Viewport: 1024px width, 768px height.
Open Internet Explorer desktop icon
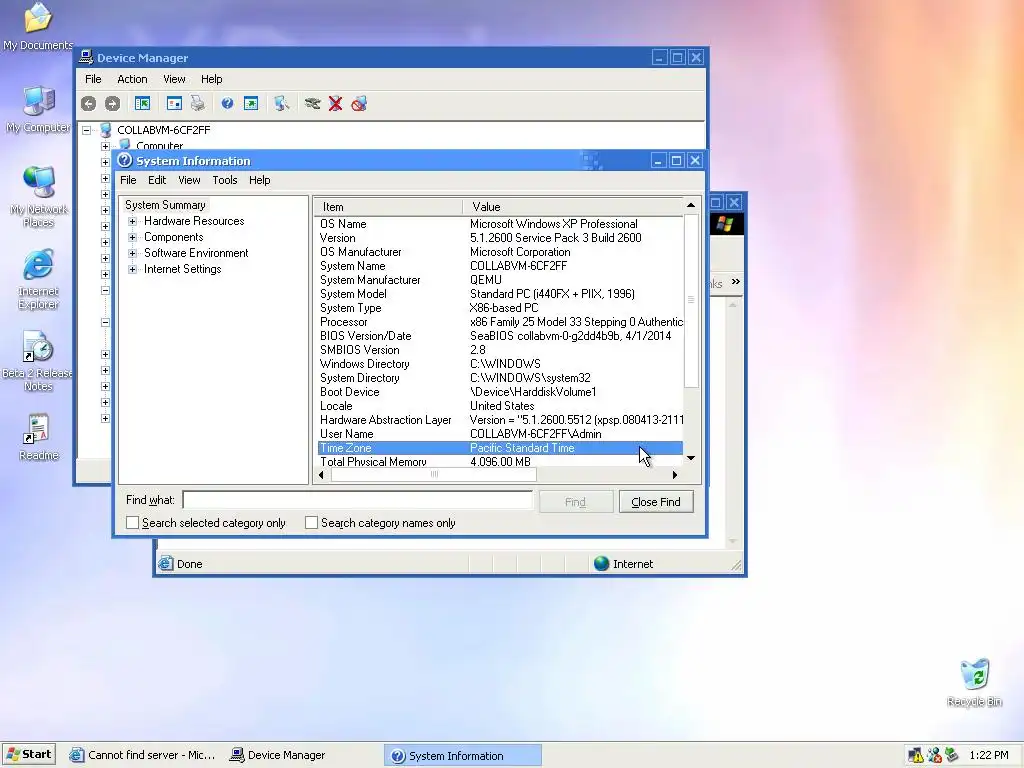tap(39, 264)
